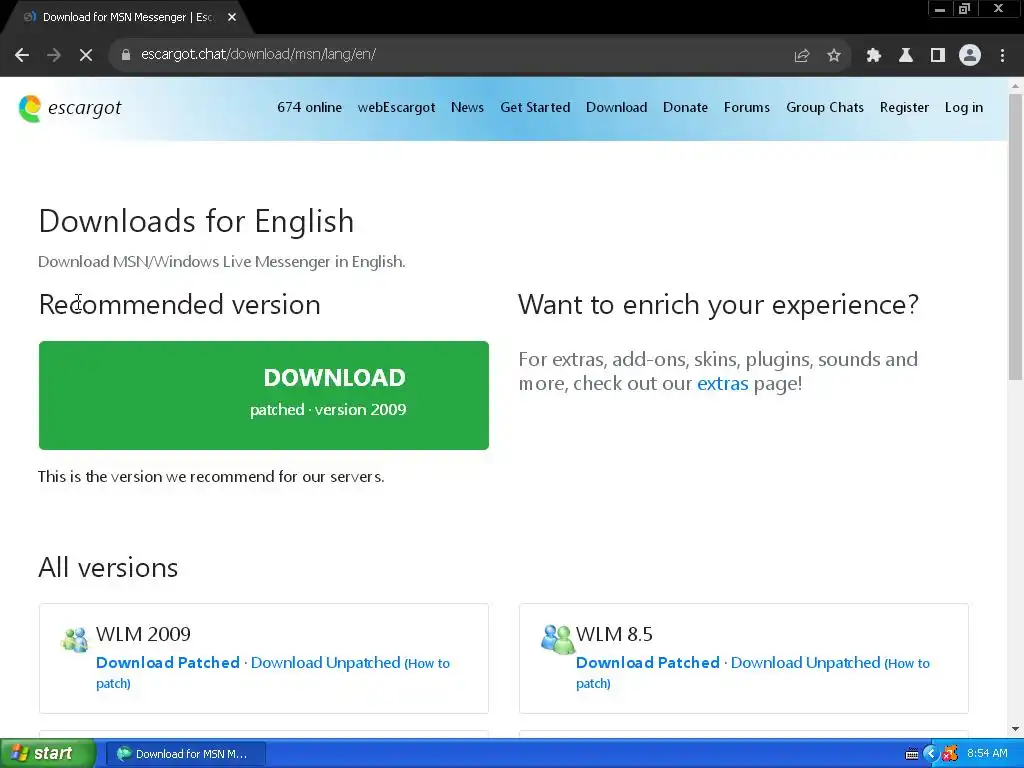Click the Chrome Labs flask icon
1024x768 pixels.
(x=906, y=56)
